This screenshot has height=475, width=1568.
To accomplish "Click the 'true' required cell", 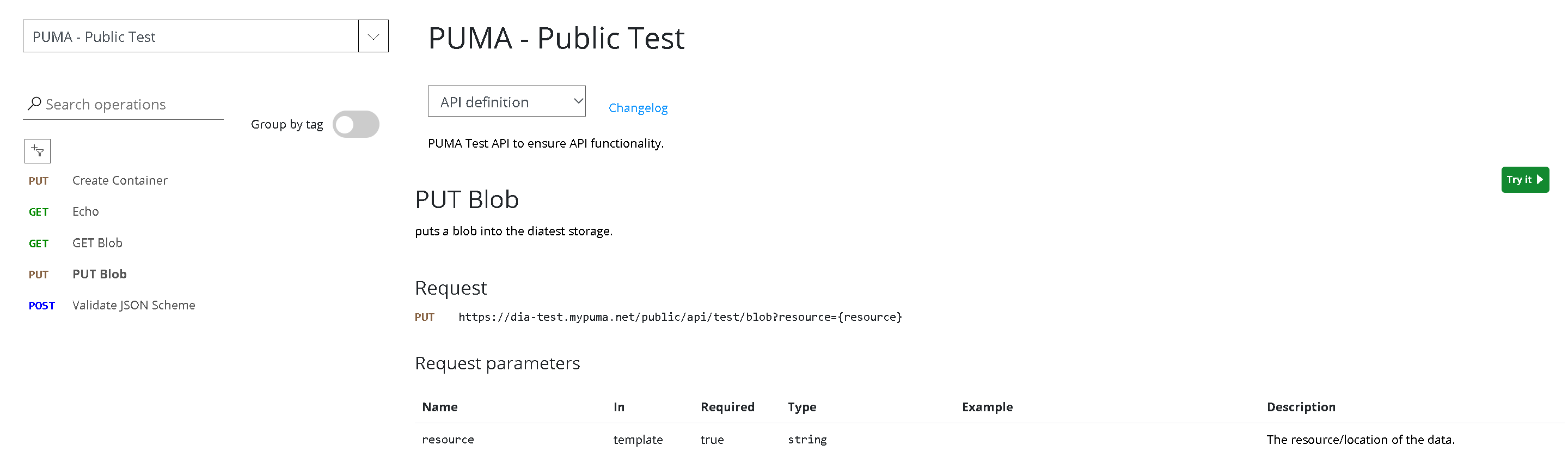I will (x=712, y=439).
